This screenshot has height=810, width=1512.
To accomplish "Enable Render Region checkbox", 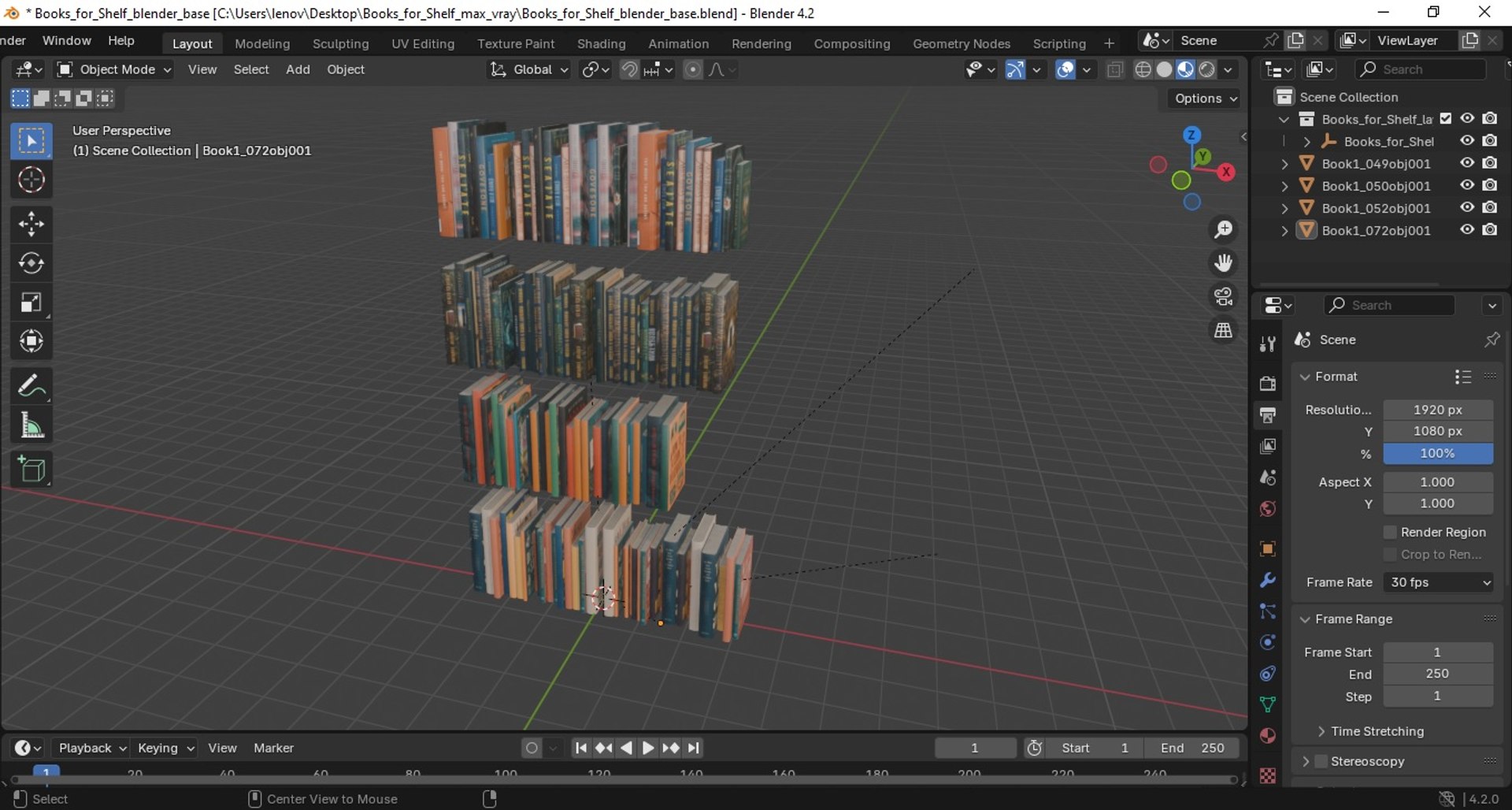I will pyautogui.click(x=1390, y=533).
